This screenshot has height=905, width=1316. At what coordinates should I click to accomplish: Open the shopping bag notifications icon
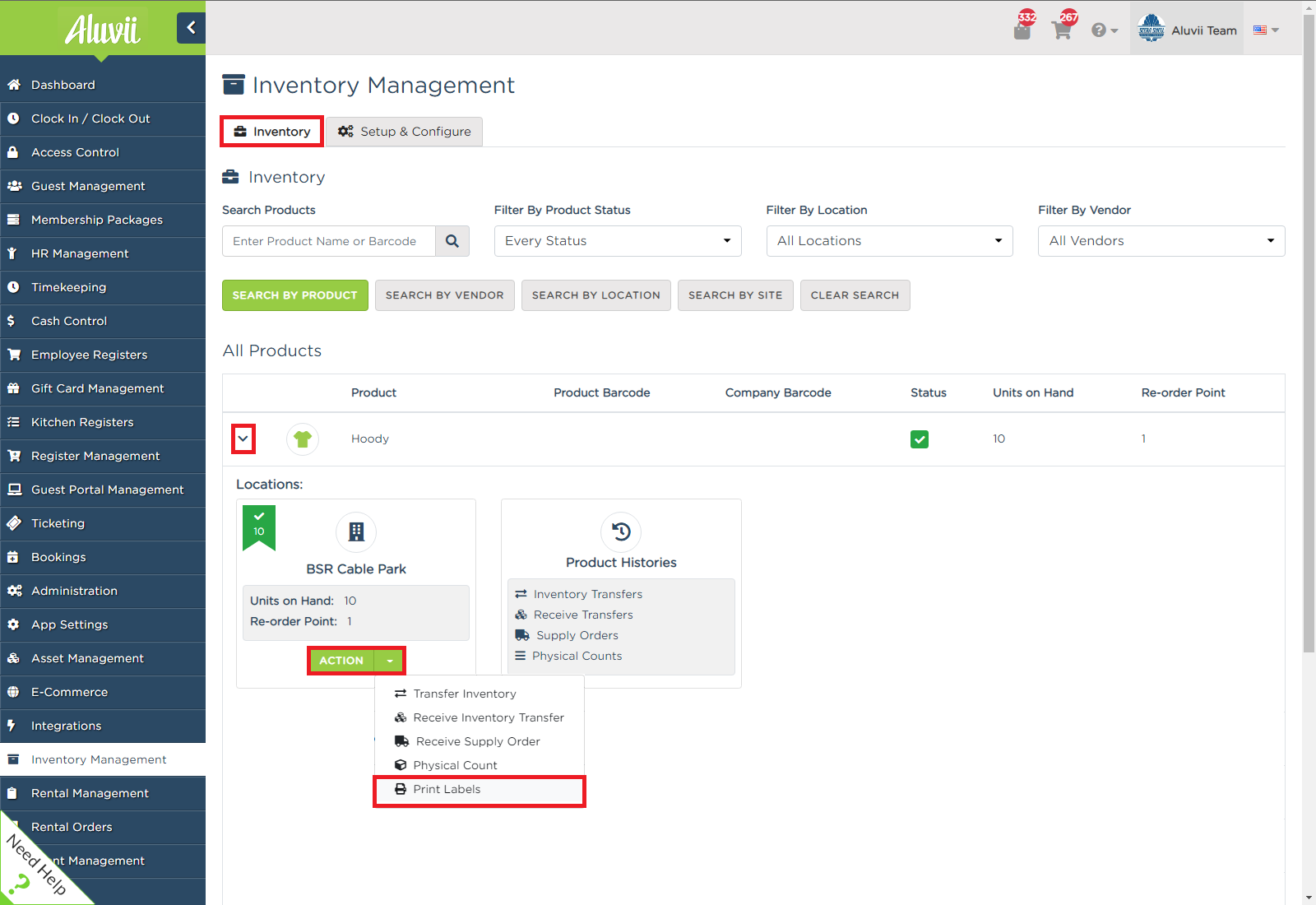click(1022, 30)
